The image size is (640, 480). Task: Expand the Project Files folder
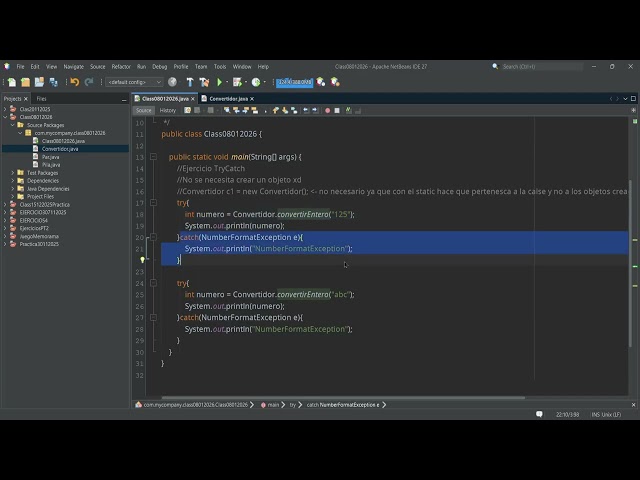click(13, 196)
